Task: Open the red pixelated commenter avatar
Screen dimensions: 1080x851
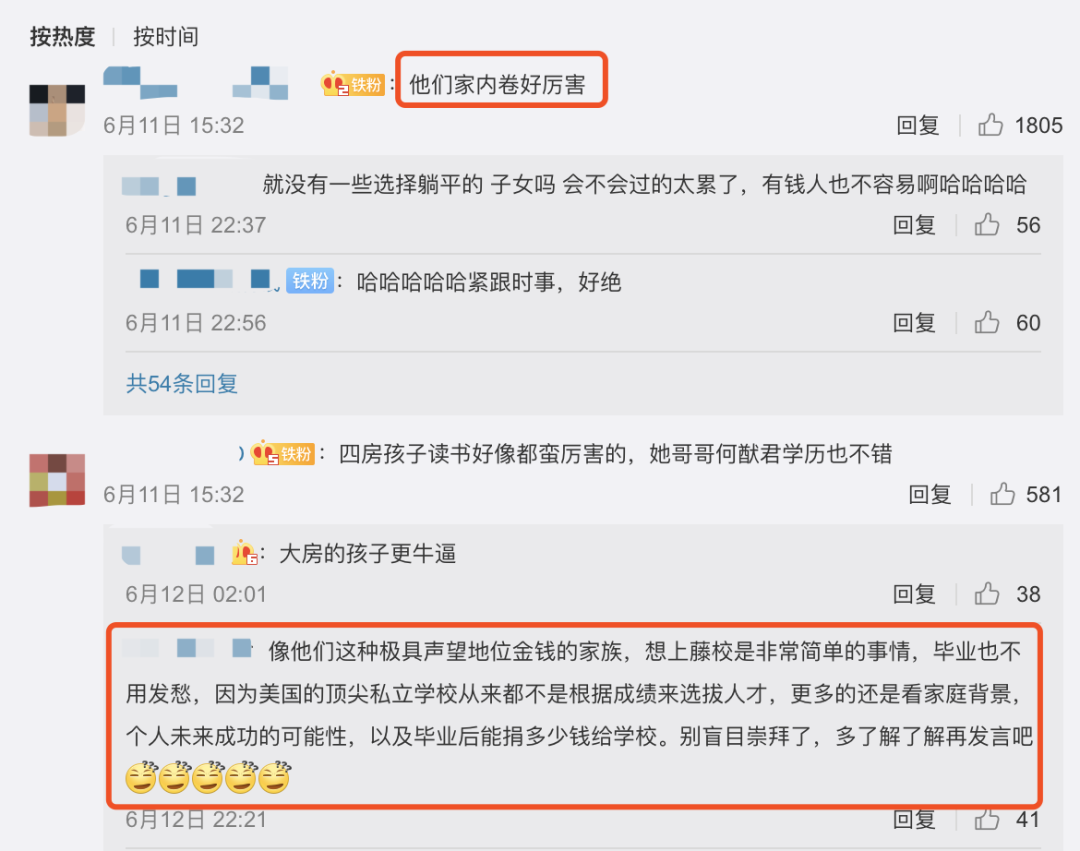Action: (x=57, y=480)
